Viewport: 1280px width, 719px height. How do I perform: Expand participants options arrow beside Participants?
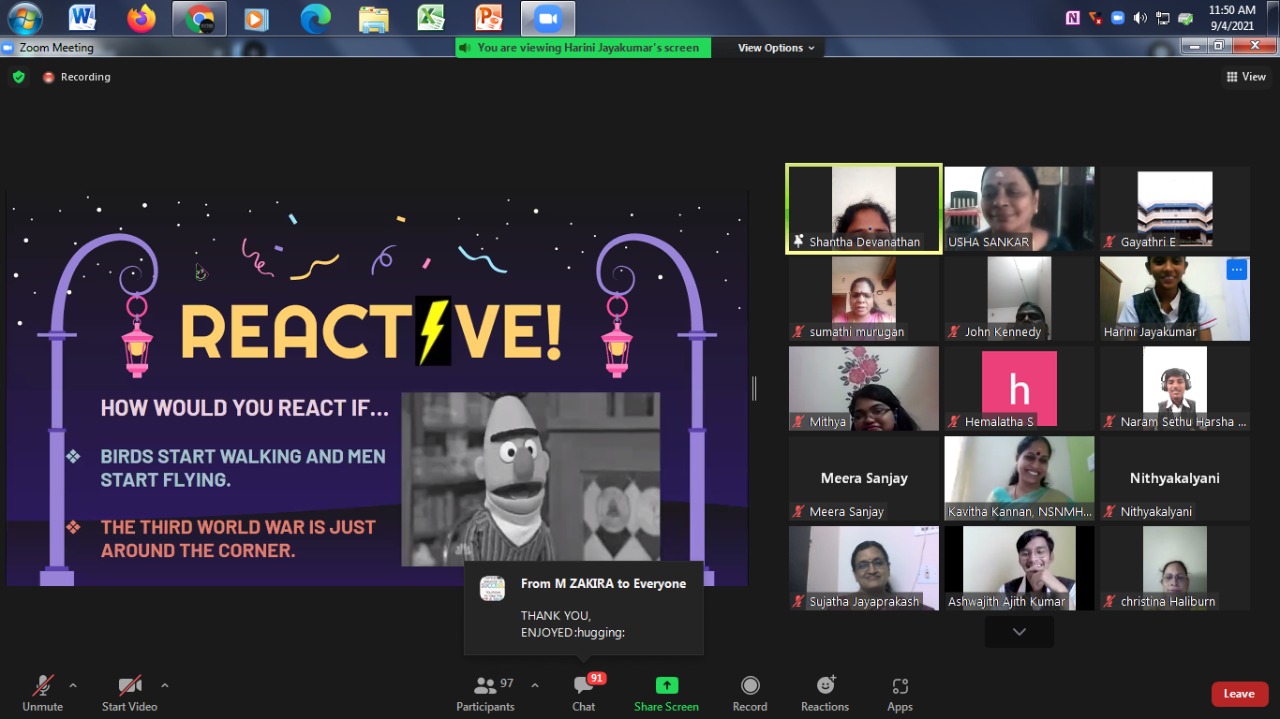[534, 685]
